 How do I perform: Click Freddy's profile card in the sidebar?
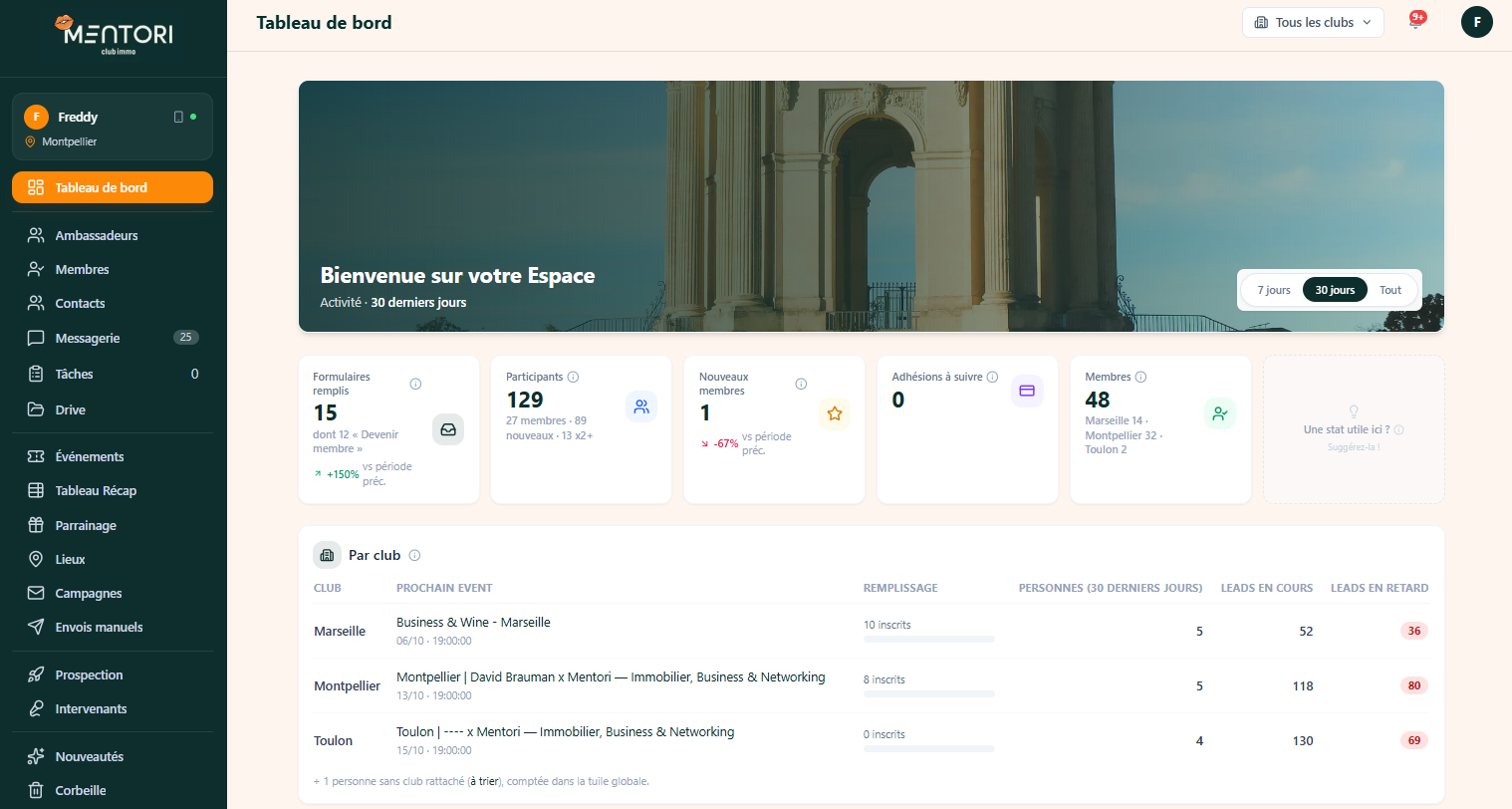[113, 127]
